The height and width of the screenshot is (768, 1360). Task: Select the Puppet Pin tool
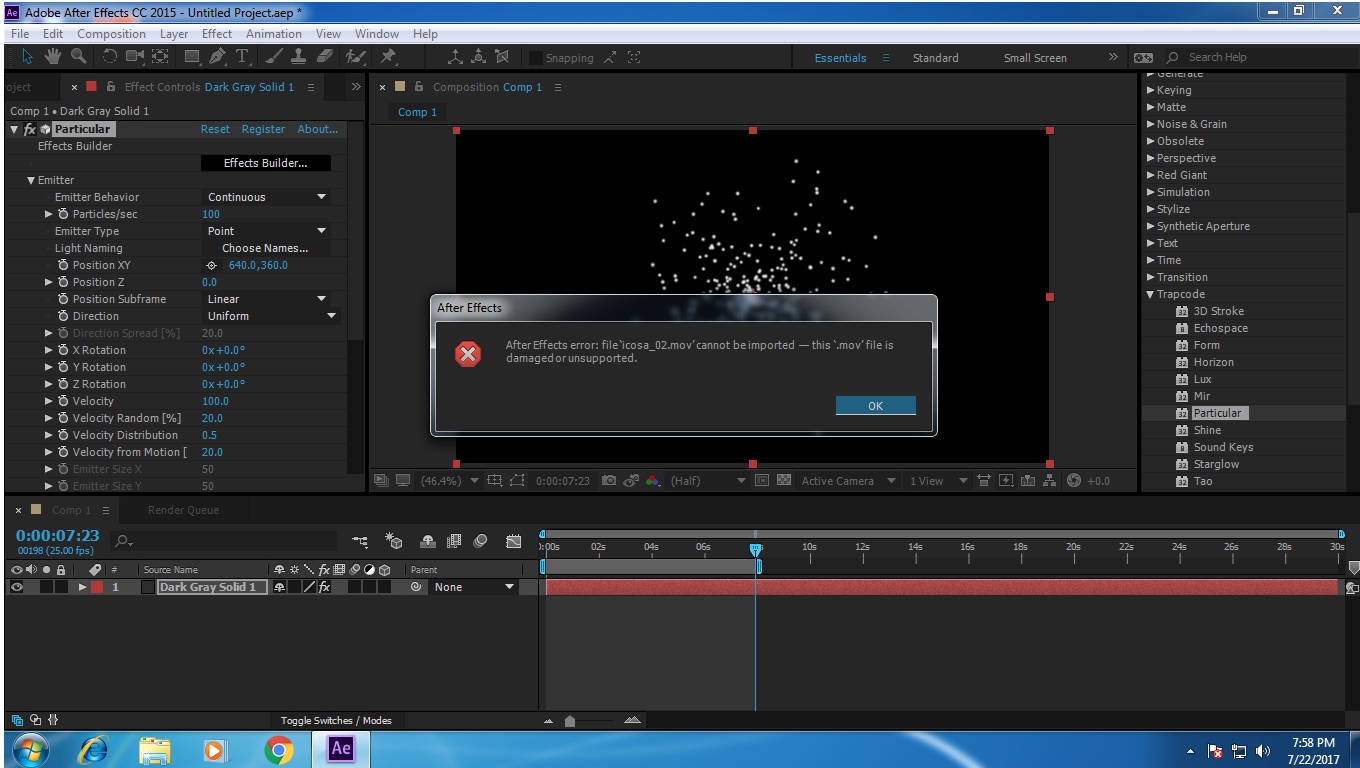388,57
